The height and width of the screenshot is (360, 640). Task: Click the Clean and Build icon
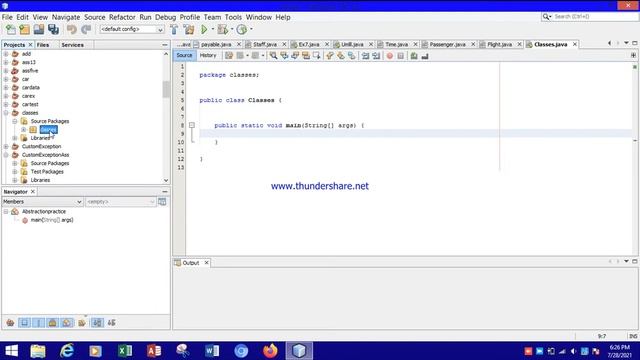click(189, 29)
